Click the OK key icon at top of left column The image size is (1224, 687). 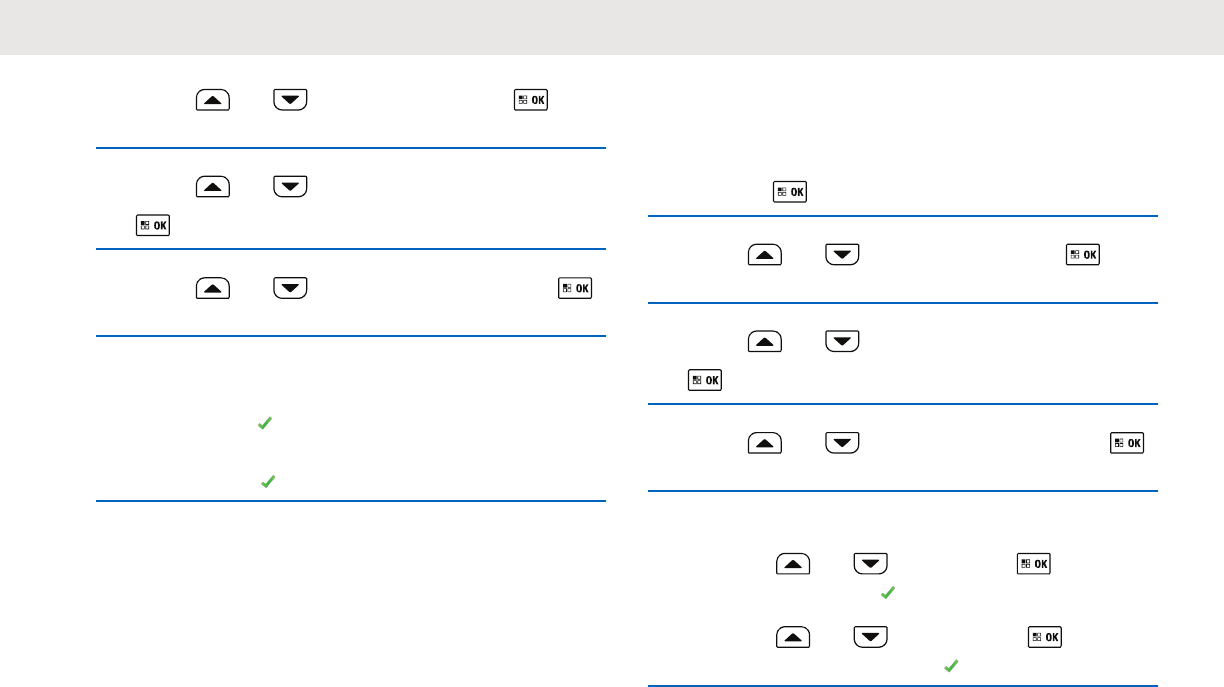(531, 100)
